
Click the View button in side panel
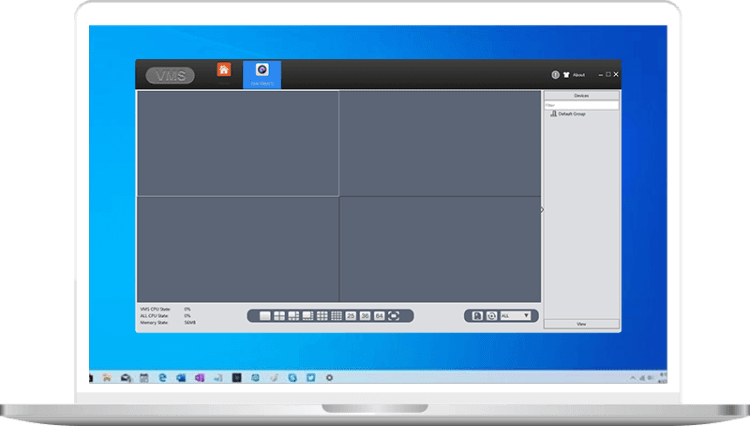(582, 324)
